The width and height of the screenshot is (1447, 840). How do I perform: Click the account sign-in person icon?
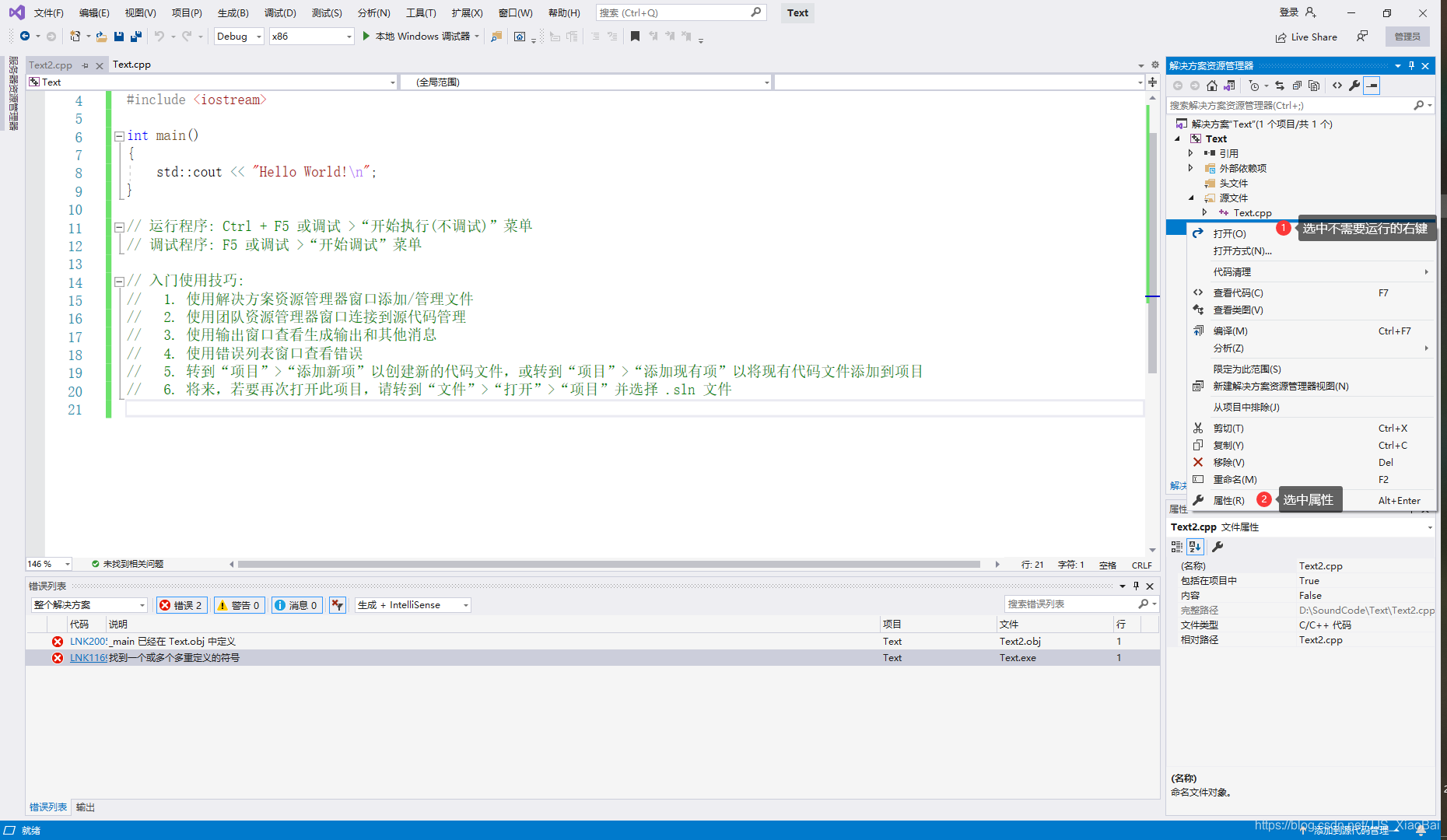[1311, 12]
